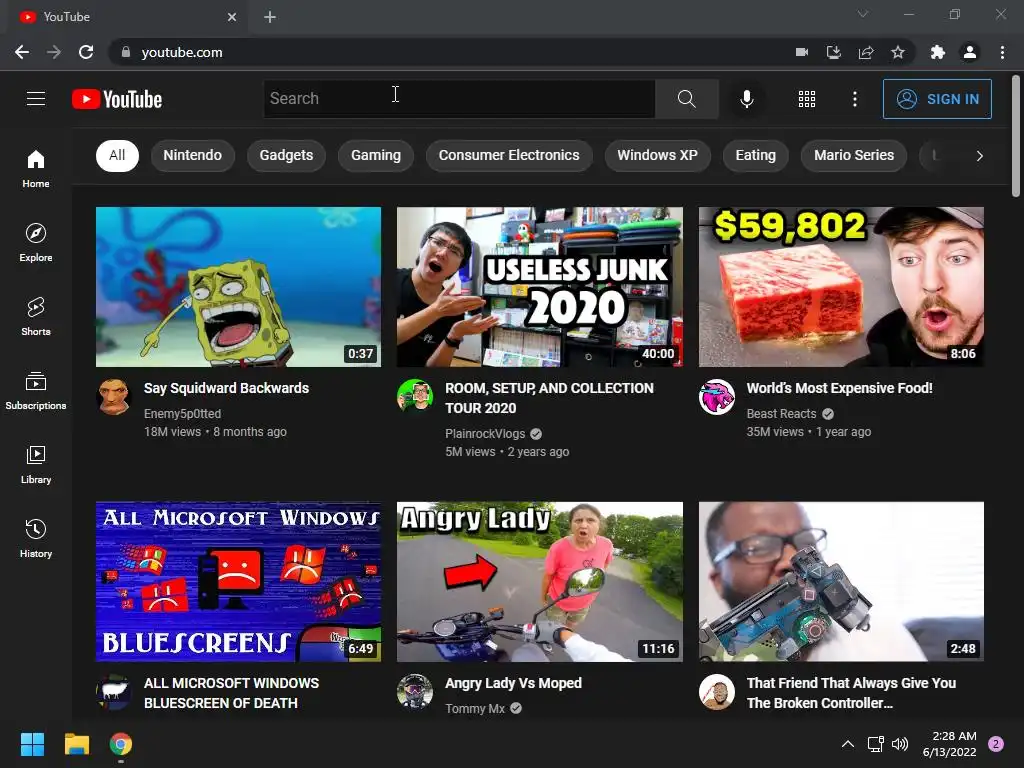Open Say Squidward Backwards video title

click(226, 388)
